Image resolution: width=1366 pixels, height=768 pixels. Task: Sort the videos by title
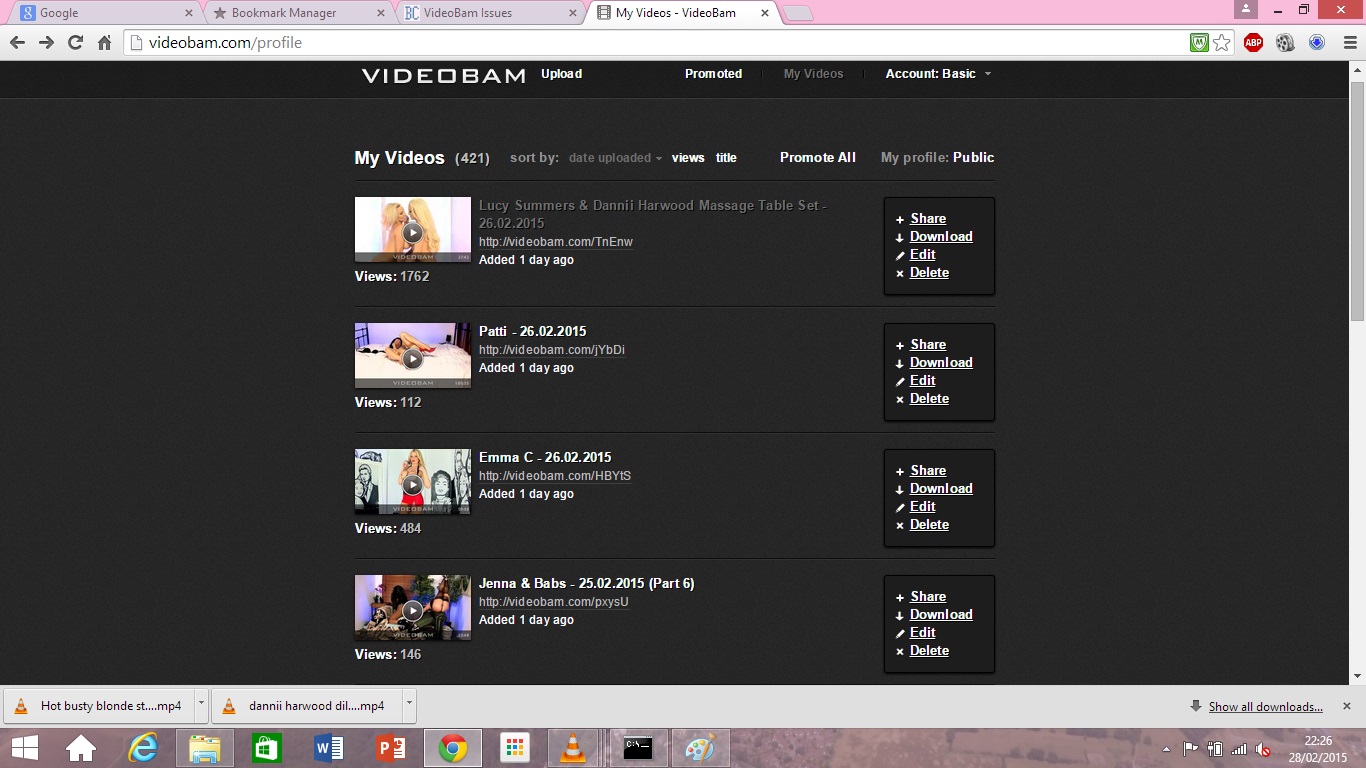coord(726,158)
